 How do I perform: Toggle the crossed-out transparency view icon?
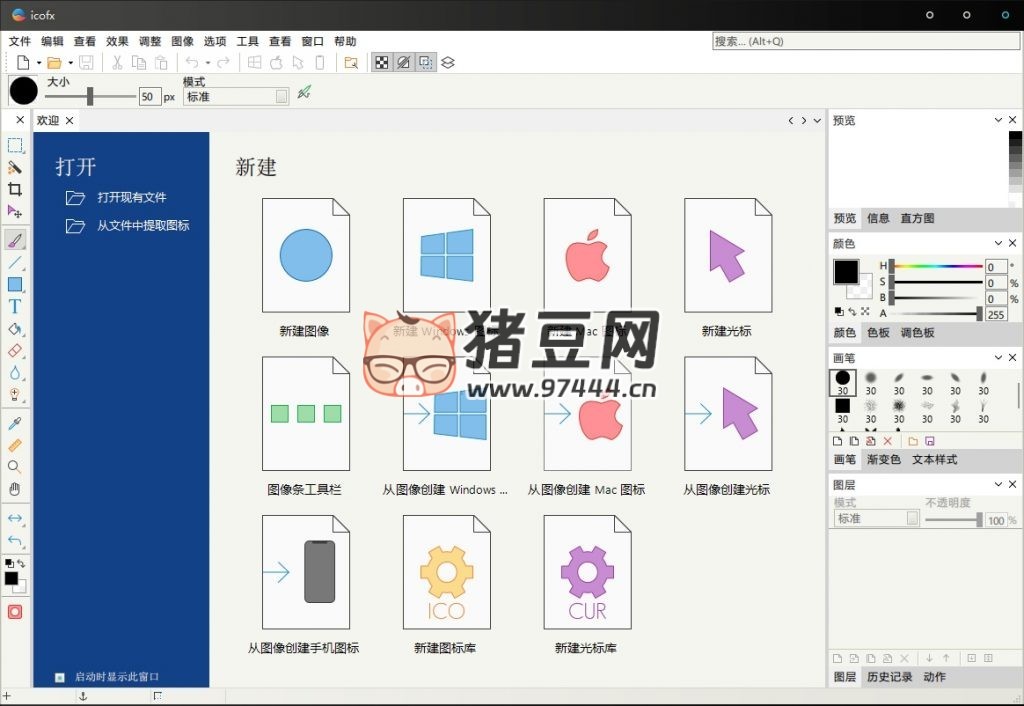[x=403, y=62]
